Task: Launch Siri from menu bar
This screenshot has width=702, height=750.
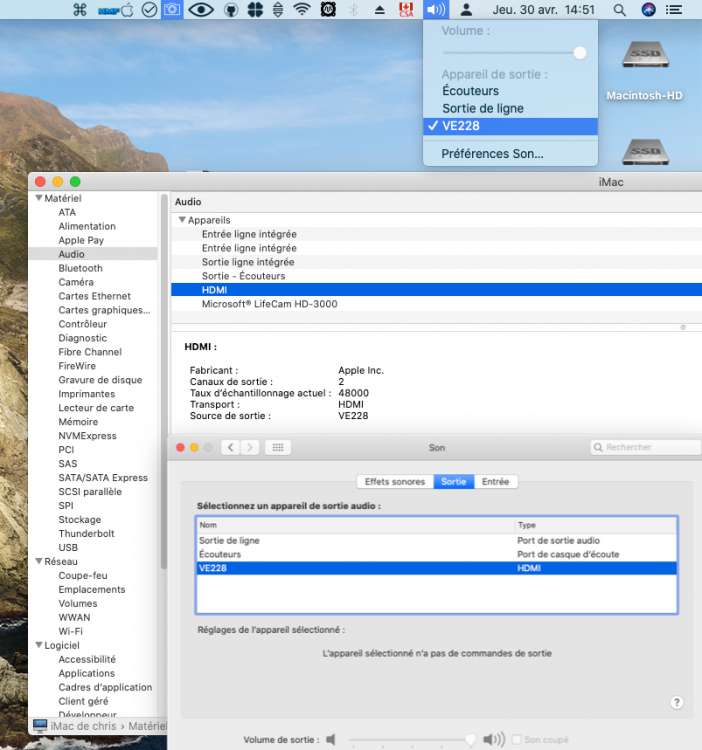Action: point(648,10)
